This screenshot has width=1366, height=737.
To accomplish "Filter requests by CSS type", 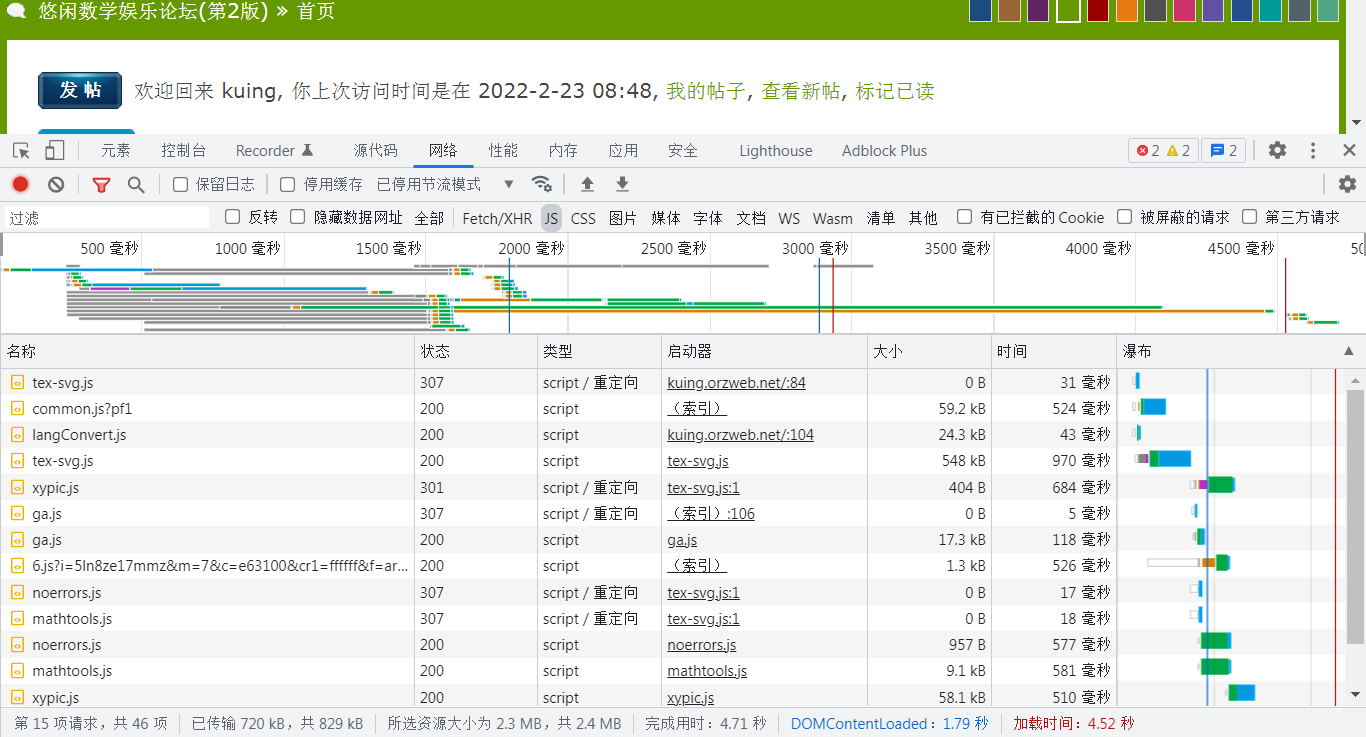I will (x=583, y=218).
